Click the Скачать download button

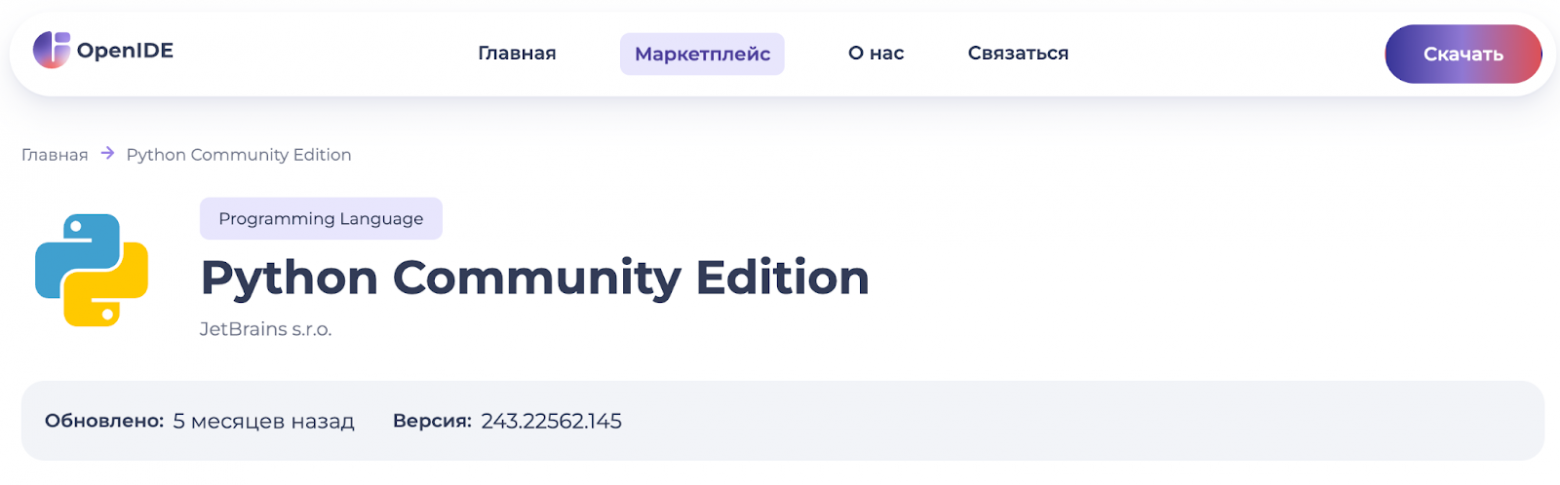[1463, 54]
